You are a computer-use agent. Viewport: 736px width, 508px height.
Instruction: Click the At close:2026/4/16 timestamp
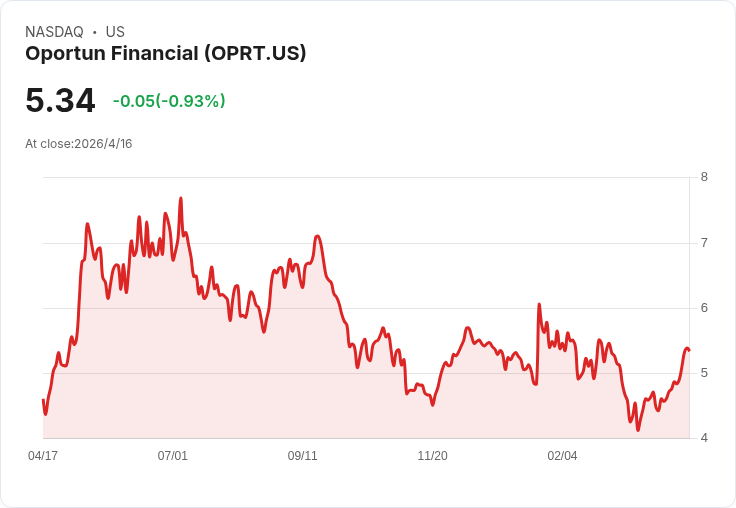(x=79, y=144)
